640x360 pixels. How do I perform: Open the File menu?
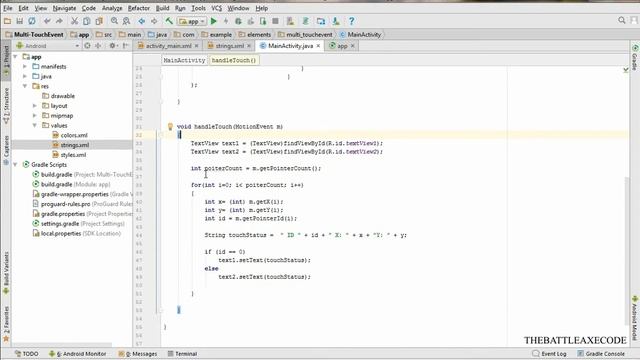[x=7, y=8]
